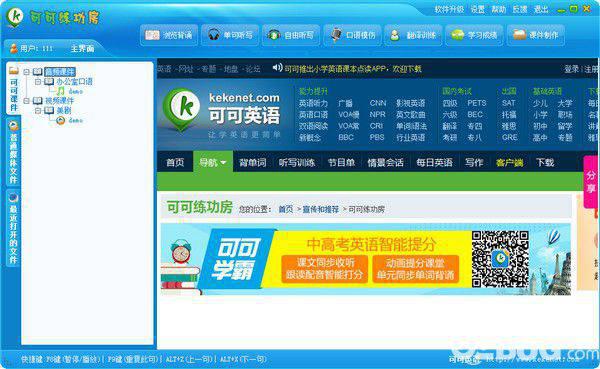
Task: Open the 学习成绩 module
Action: (x=474, y=35)
